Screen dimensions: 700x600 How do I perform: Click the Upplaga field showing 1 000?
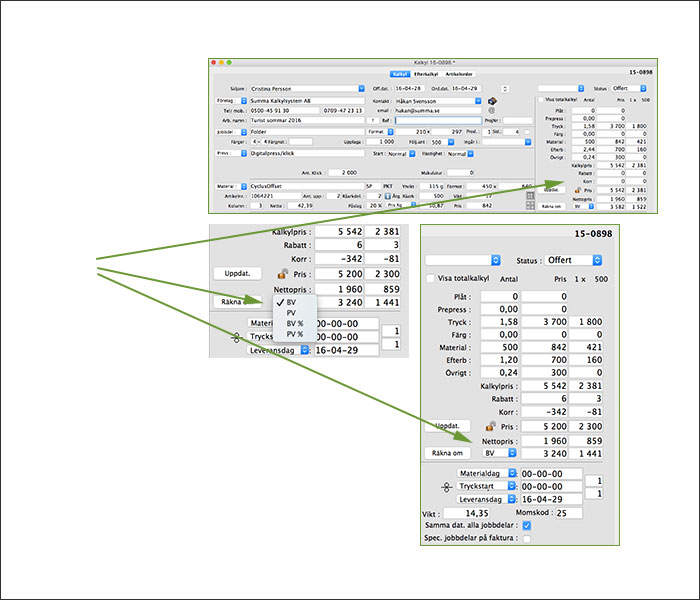coord(380,142)
